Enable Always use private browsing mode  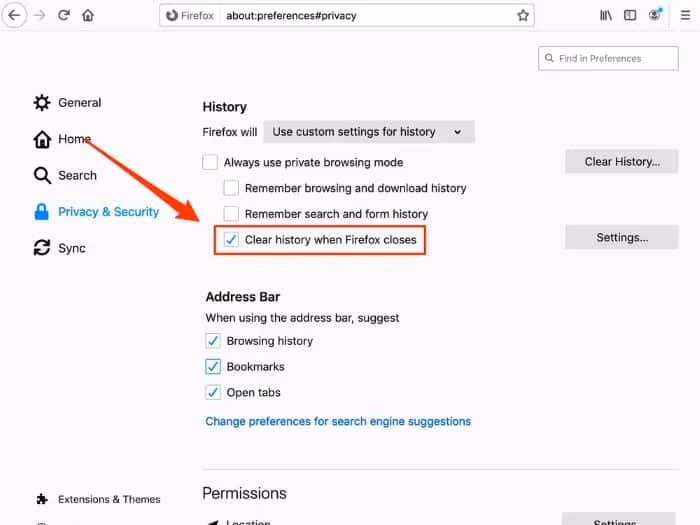210,162
